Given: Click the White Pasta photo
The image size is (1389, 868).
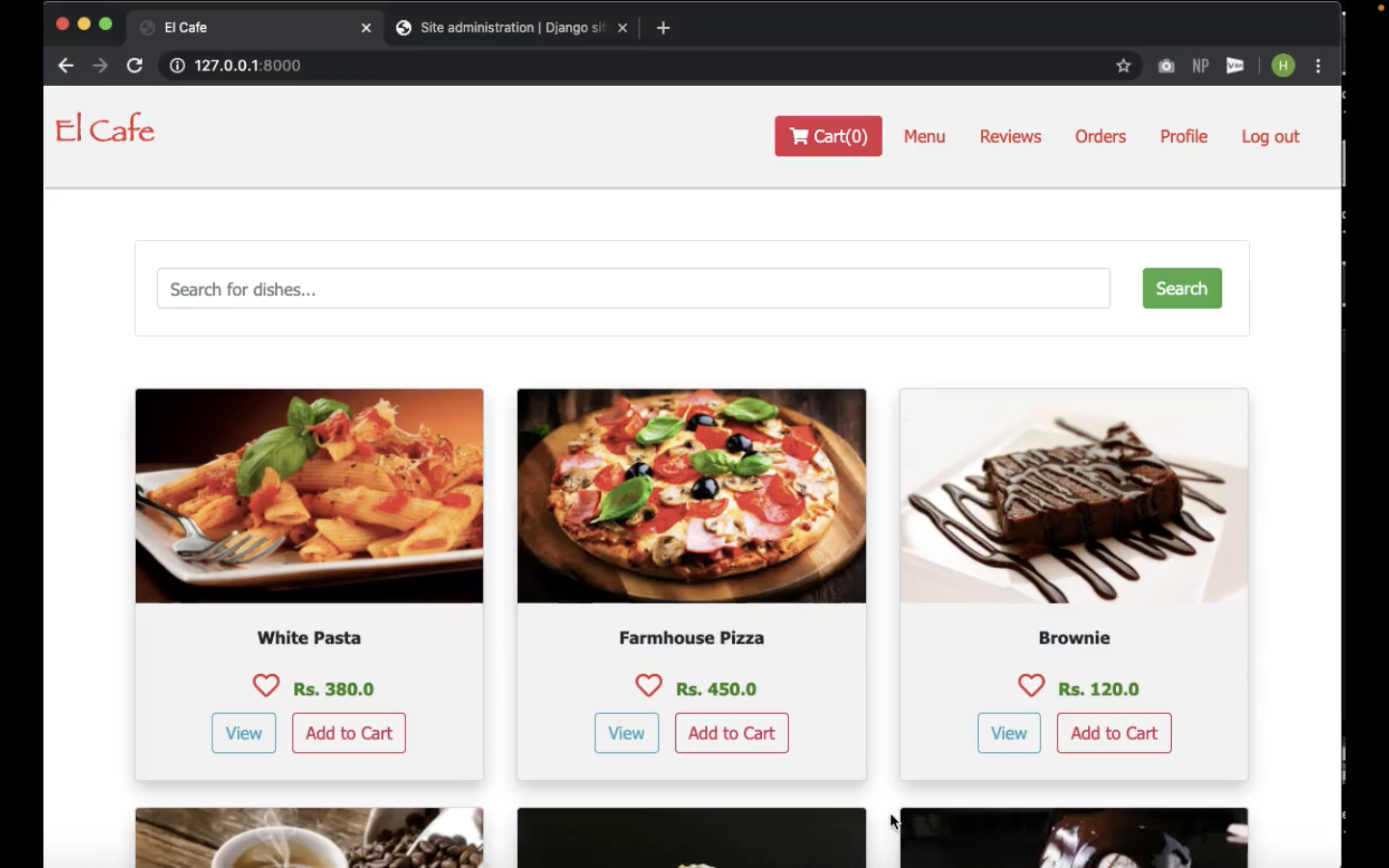Looking at the screenshot, I should coord(310,496).
